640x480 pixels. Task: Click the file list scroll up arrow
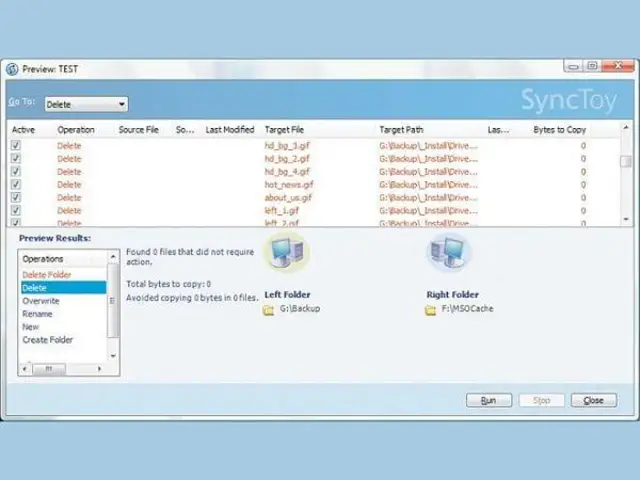(626, 128)
